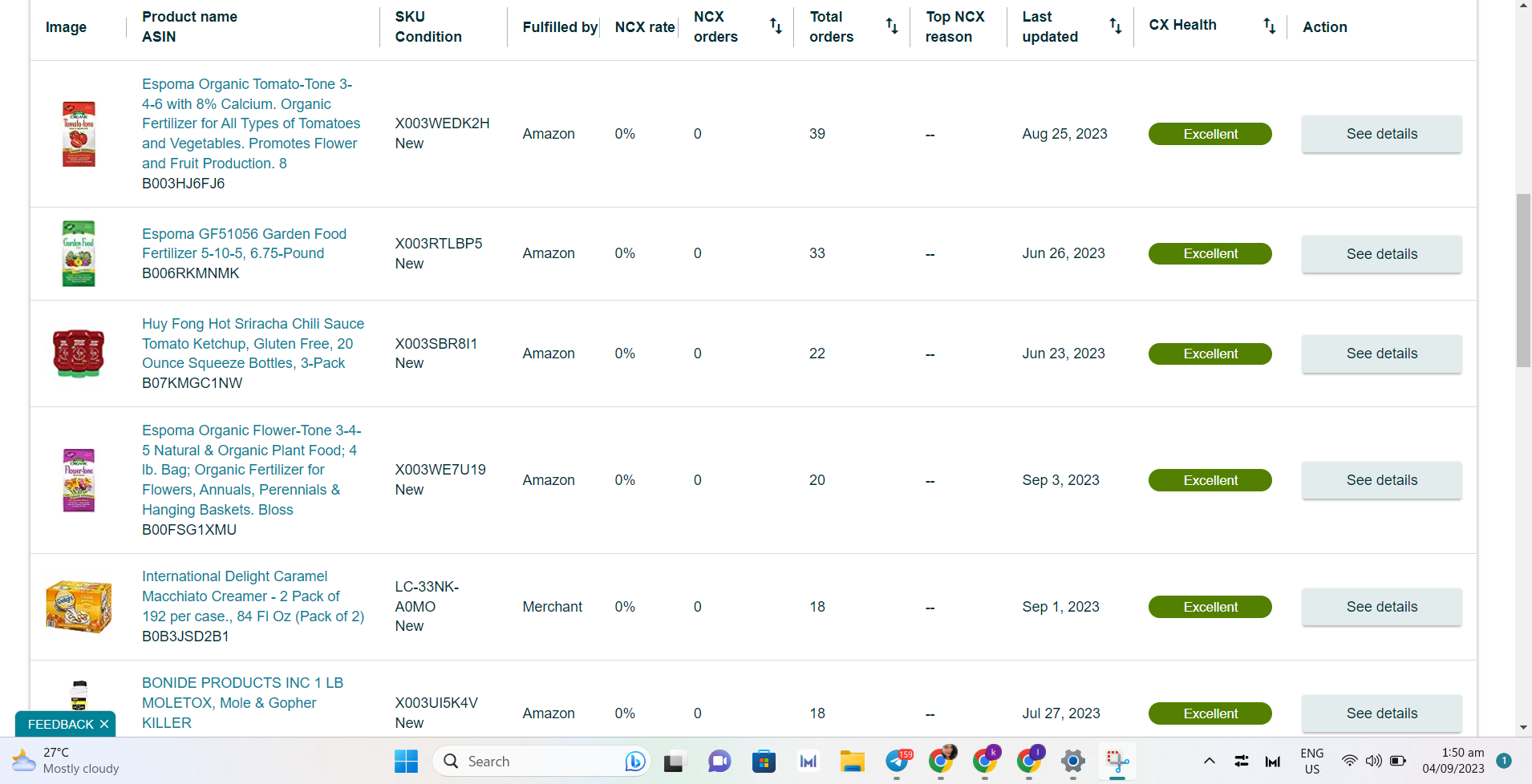Select SKU X003WEDK2H

pos(442,123)
